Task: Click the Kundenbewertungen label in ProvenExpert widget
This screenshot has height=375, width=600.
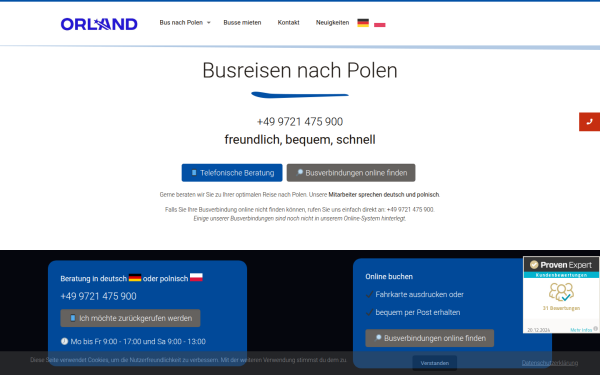Action: pyautogui.click(x=561, y=275)
